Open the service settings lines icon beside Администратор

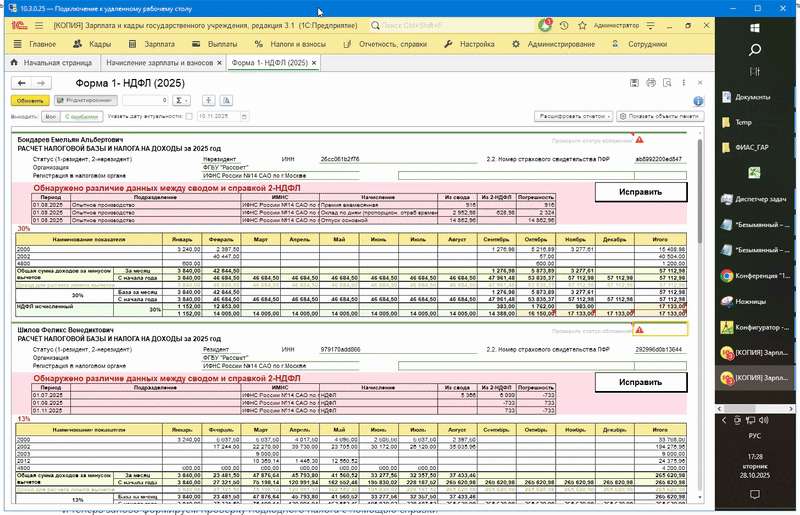pos(651,25)
